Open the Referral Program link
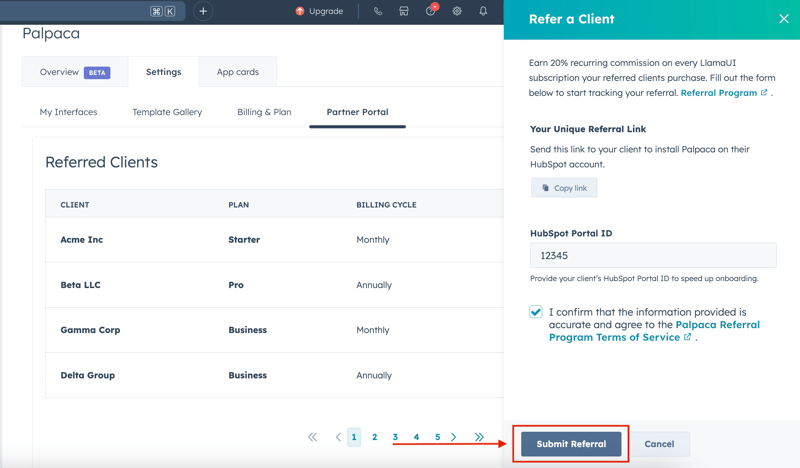Viewport: 800px width, 468px height. click(x=719, y=93)
